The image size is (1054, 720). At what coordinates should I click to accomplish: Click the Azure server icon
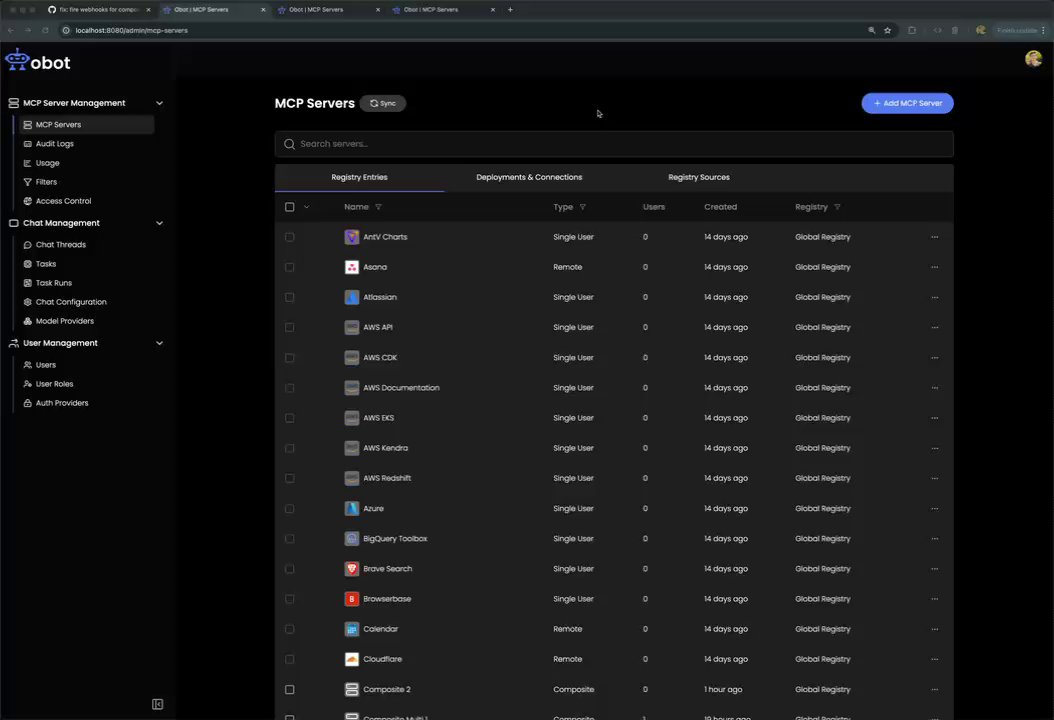(352, 508)
